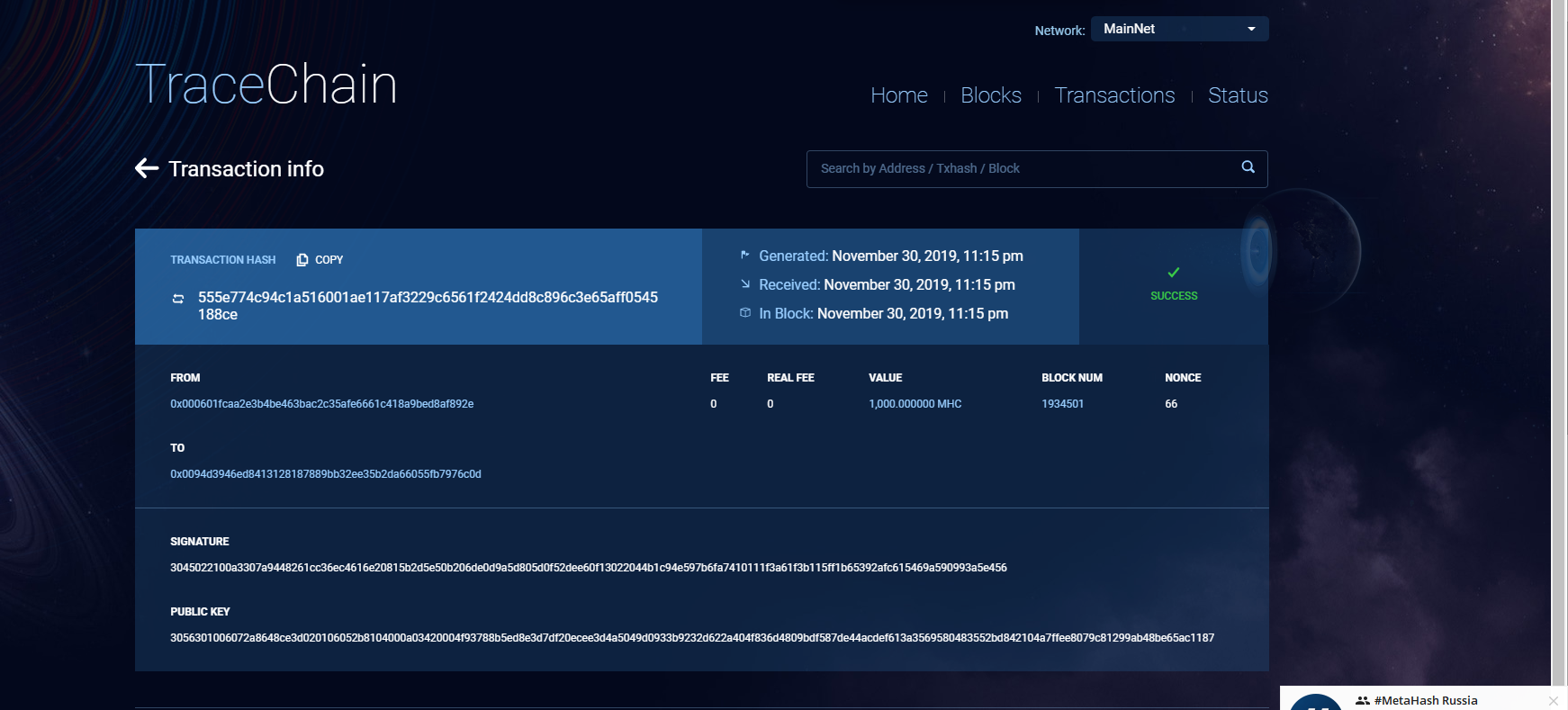Open block number 1934501
The width and height of the screenshot is (1568, 710).
click(1063, 404)
